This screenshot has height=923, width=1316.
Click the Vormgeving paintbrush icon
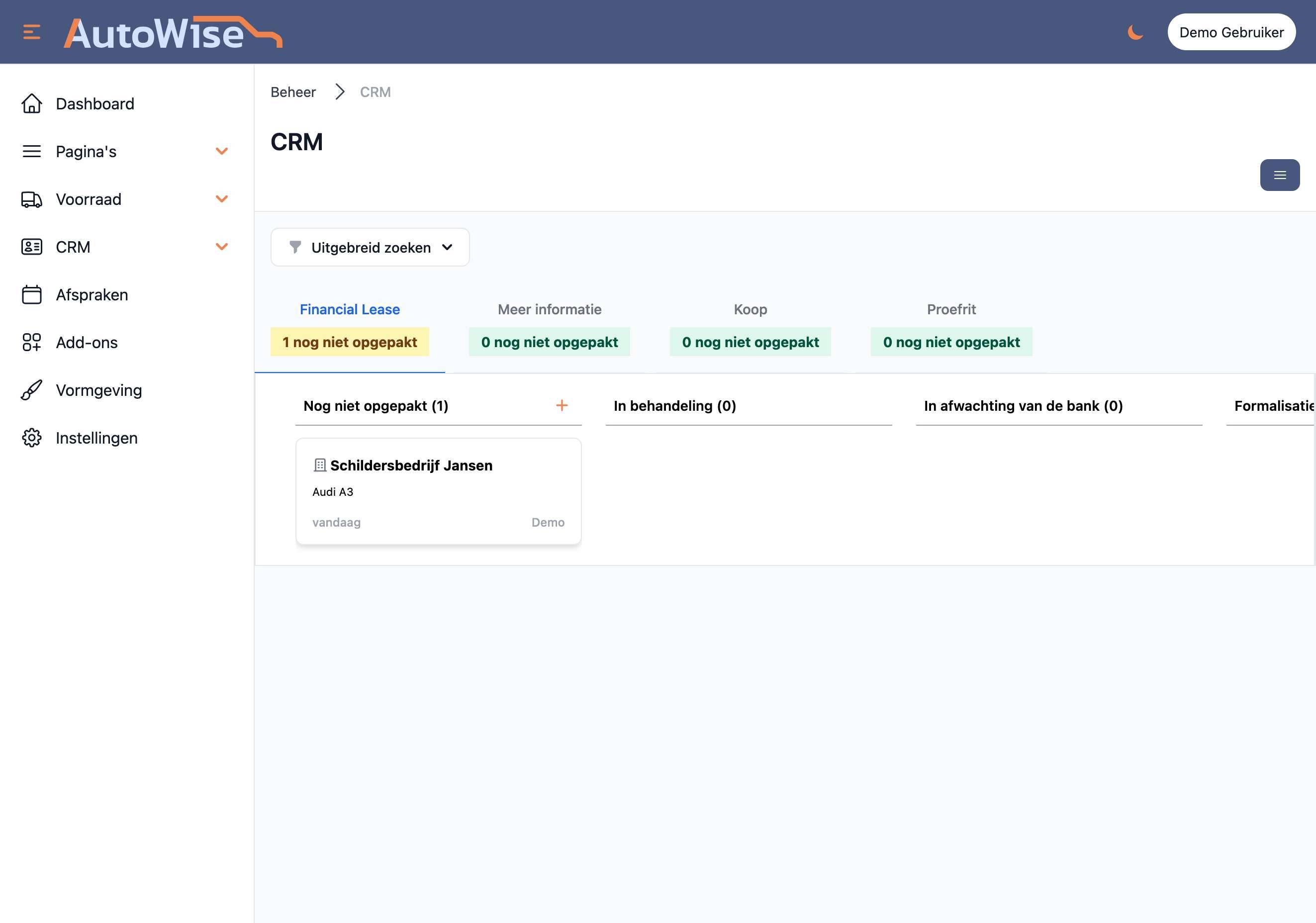coord(31,390)
